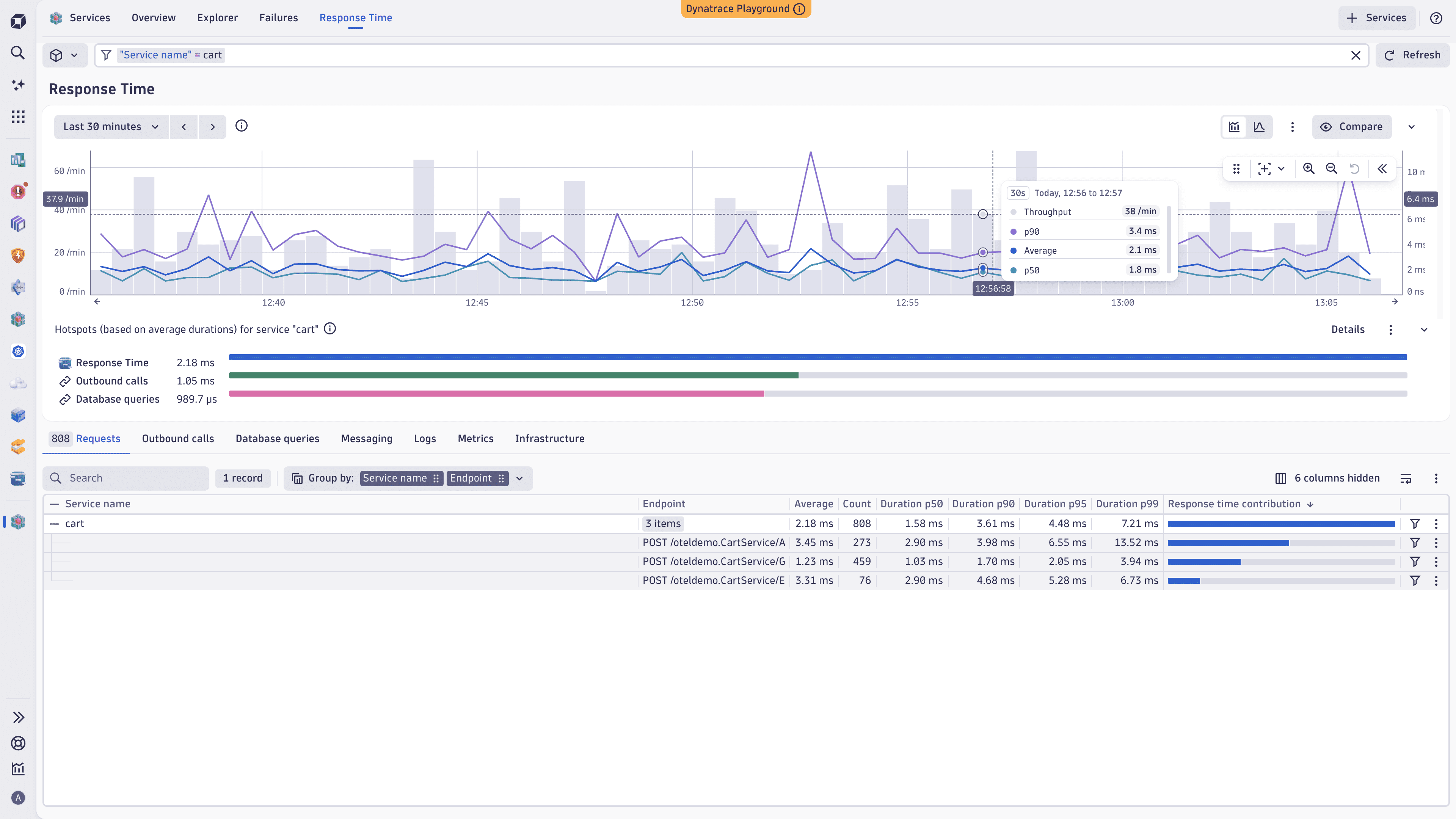Collapse all rows via Service name header
Screen dimensions: 1456x819
point(54,504)
